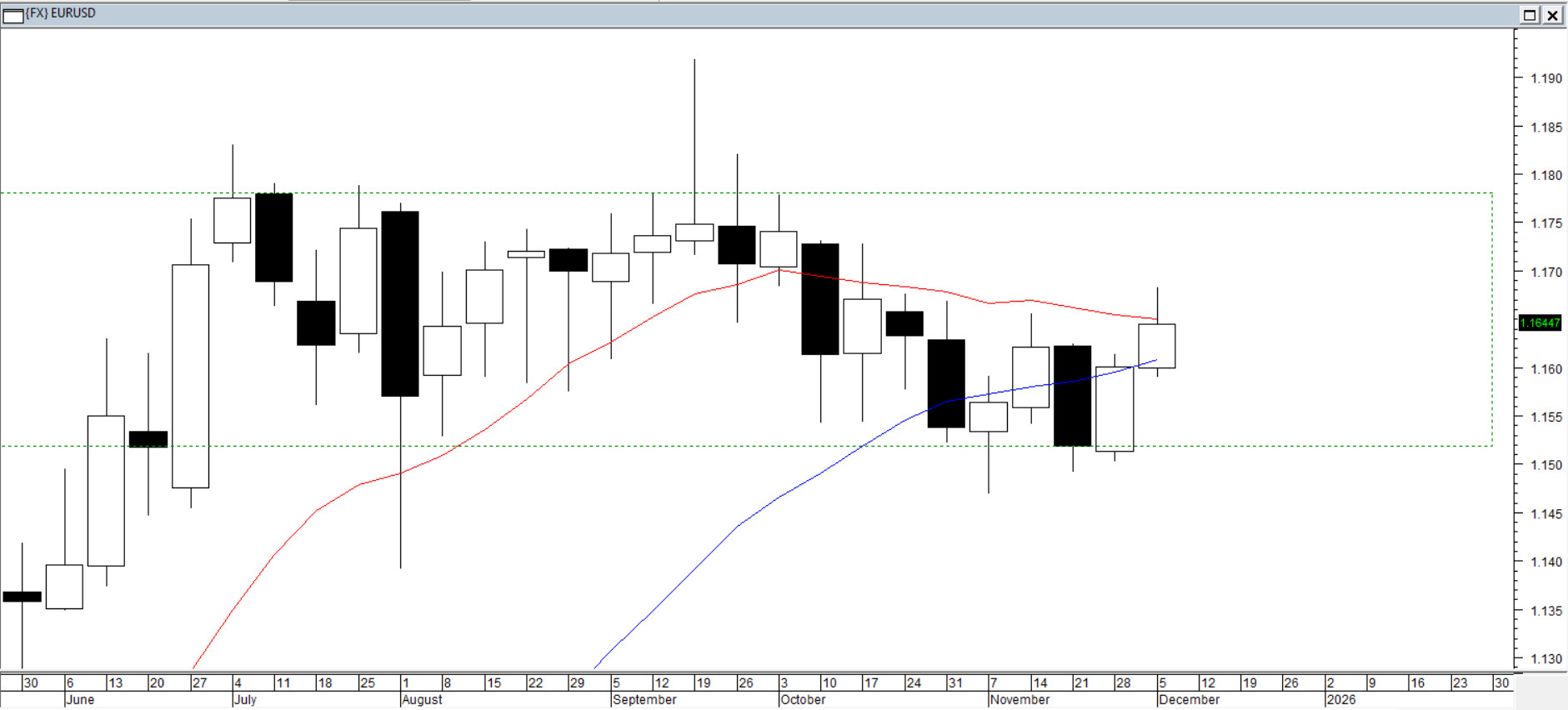1568x710 pixels.
Task: Click the 1.190 price axis label
Action: [1545, 79]
